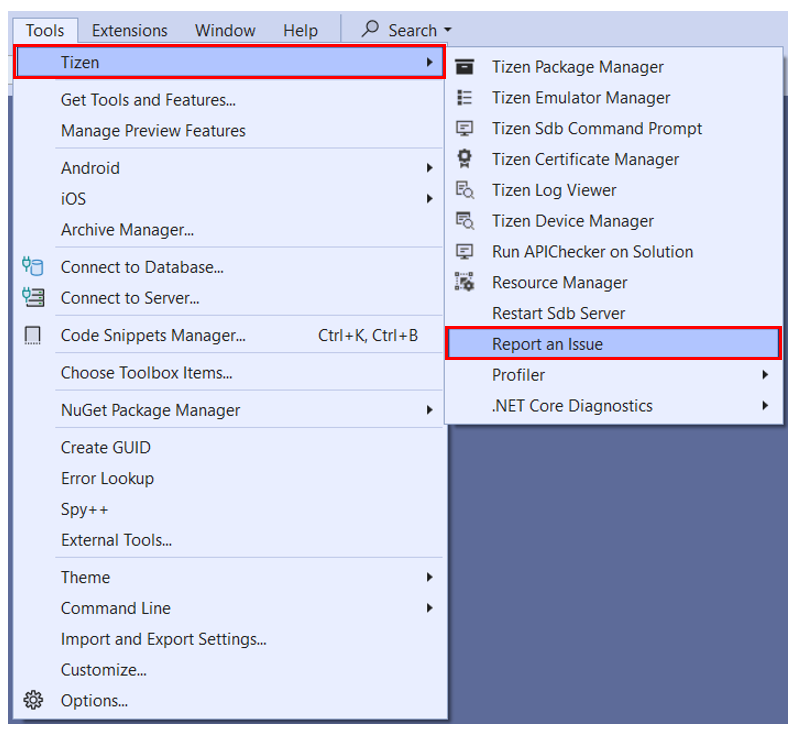Choose Restart Sdb Server

coord(558,313)
